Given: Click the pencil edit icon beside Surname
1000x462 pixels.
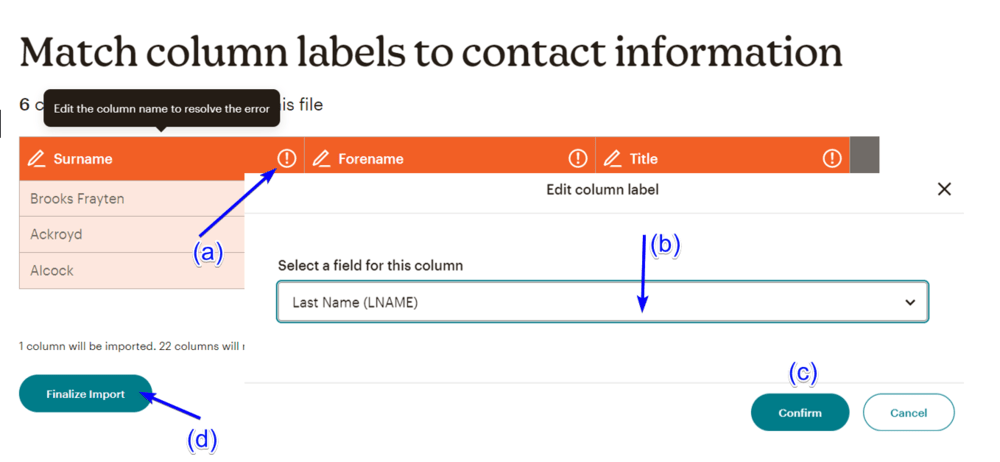Looking at the screenshot, I should coord(37,159).
